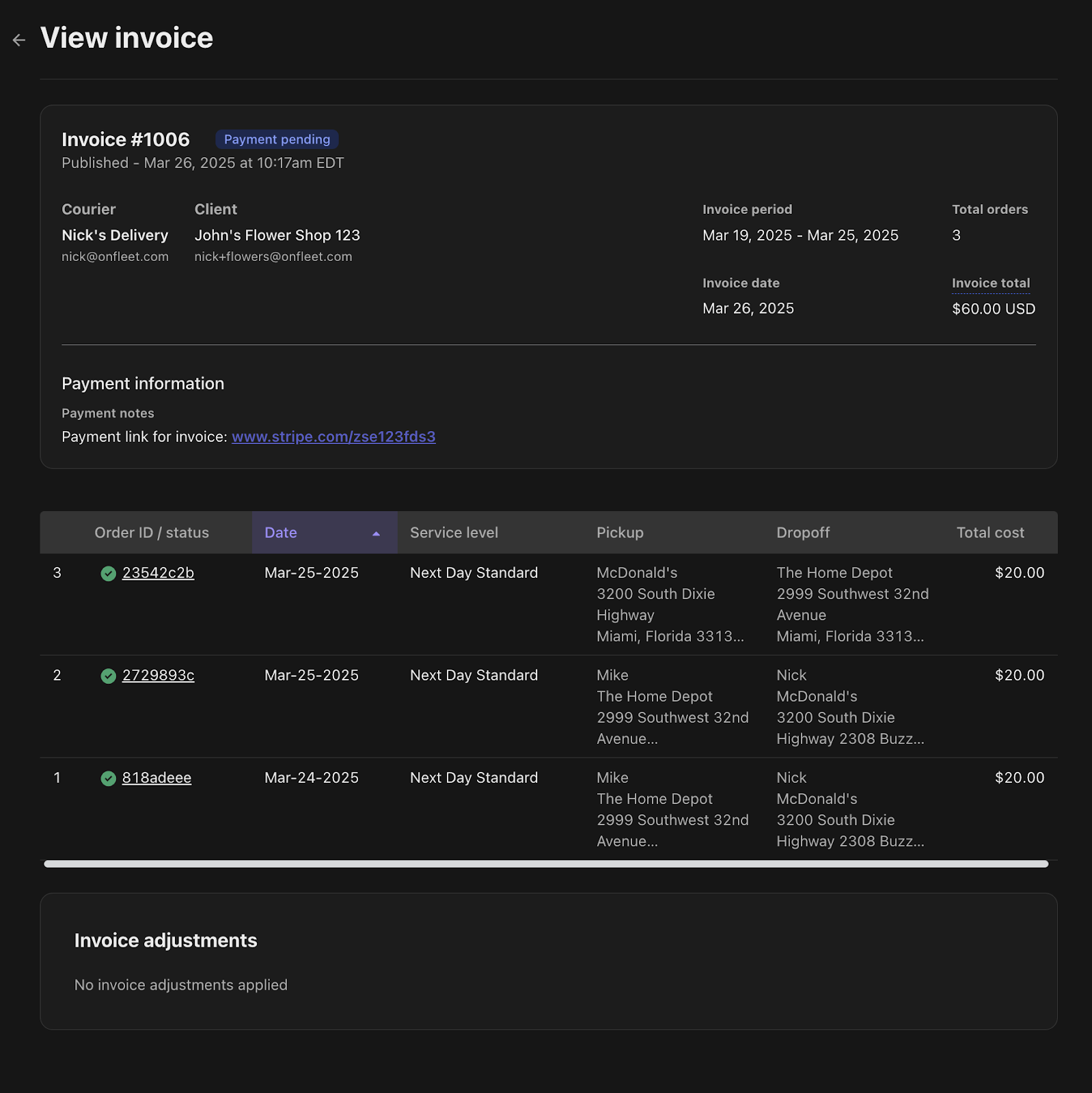Screen dimensions: 1092x1093
Task: Click the Total cost column header
Action: tap(990, 533)
